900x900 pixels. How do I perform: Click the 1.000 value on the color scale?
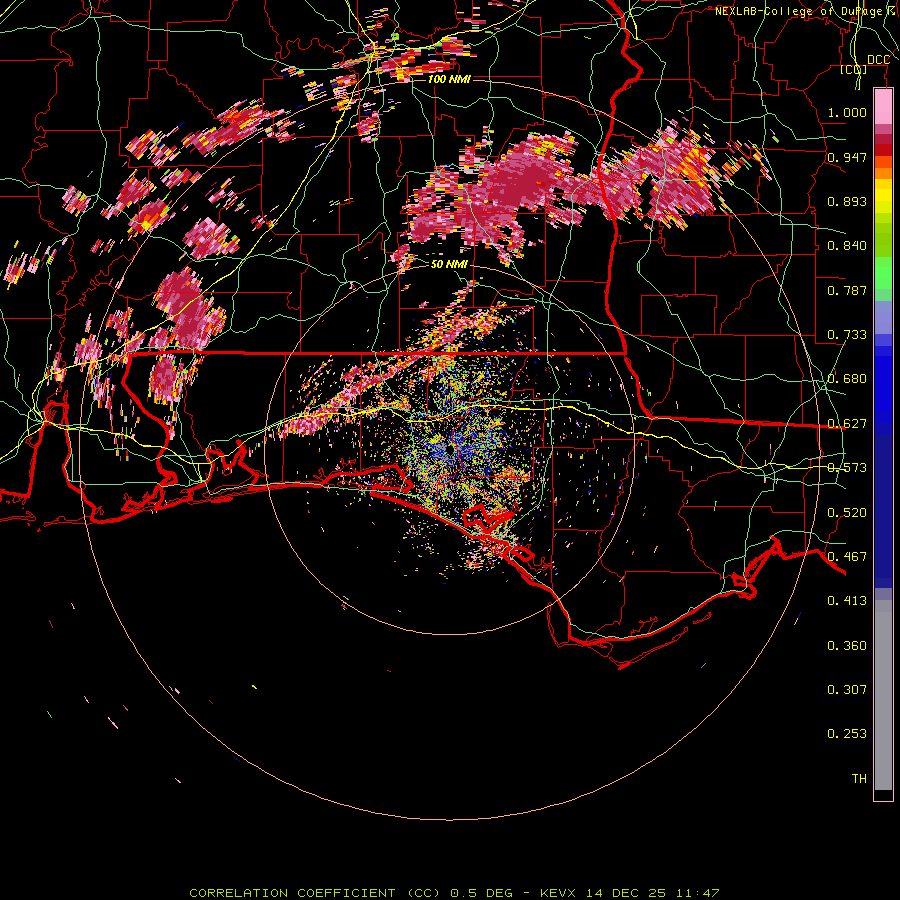pos(847,112)
